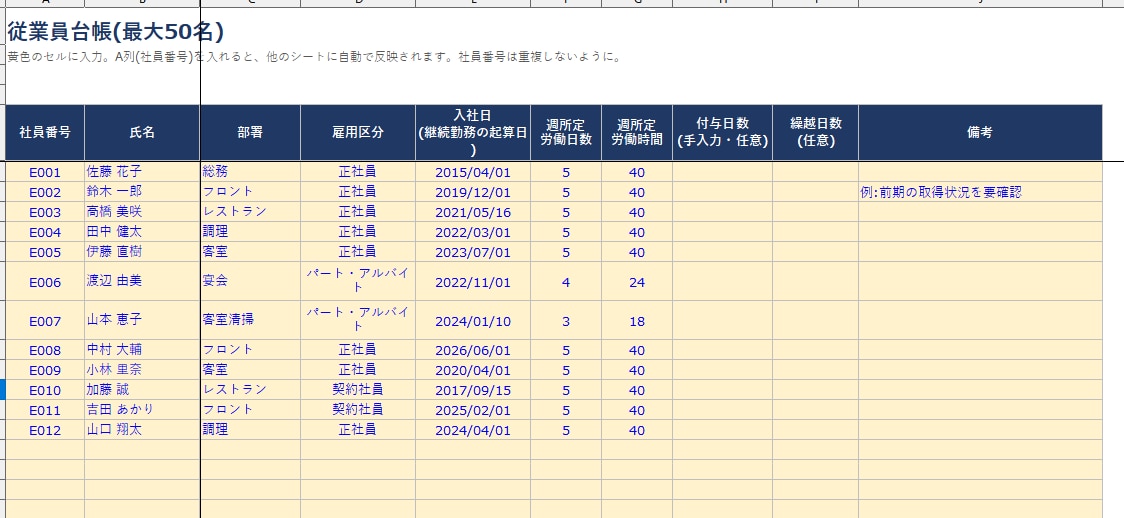The image size is (1124, 518).
Task: Select the name cell 中村 大輔
Action: point(142,350)
